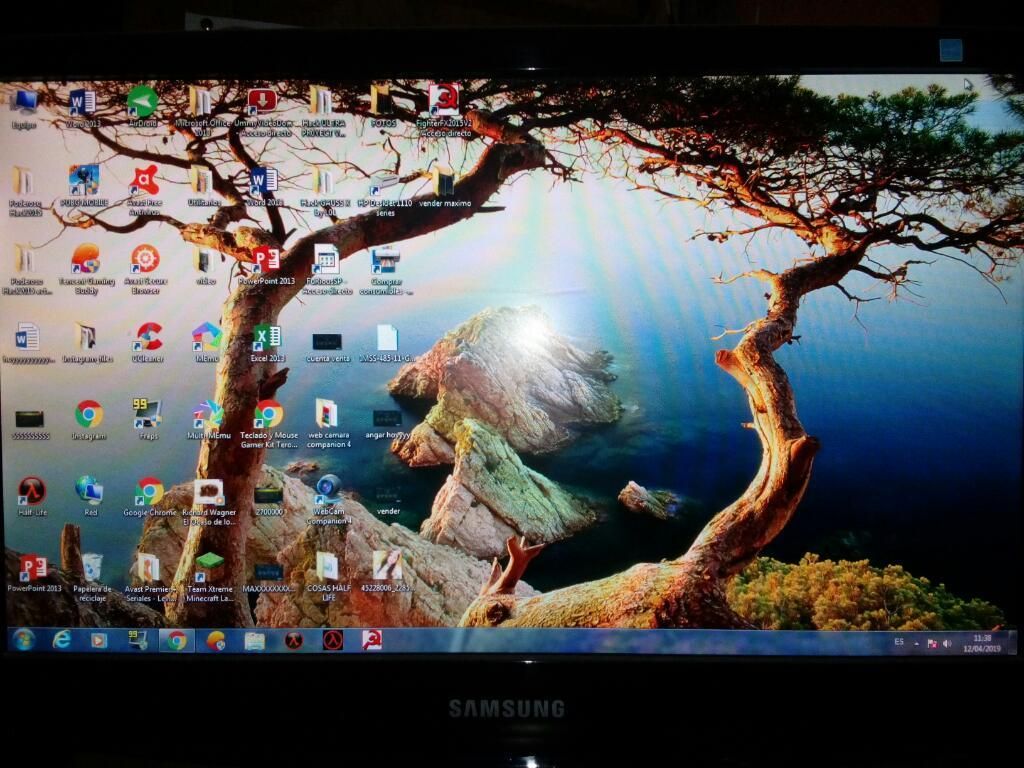
Task: Open the Hack ULTRA PROYECT folder
Action: (x=323, y=110)
